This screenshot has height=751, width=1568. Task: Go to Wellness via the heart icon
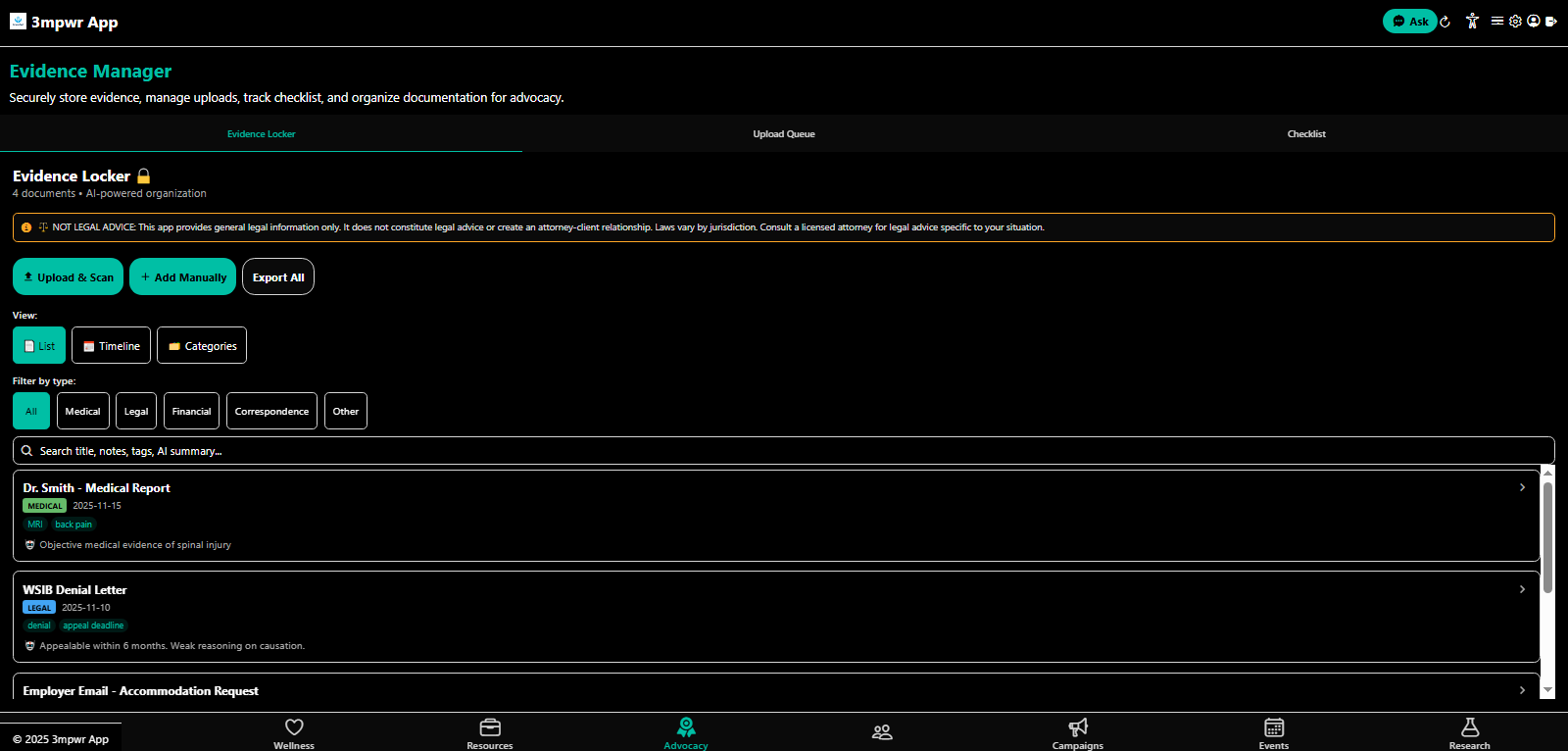294,727
